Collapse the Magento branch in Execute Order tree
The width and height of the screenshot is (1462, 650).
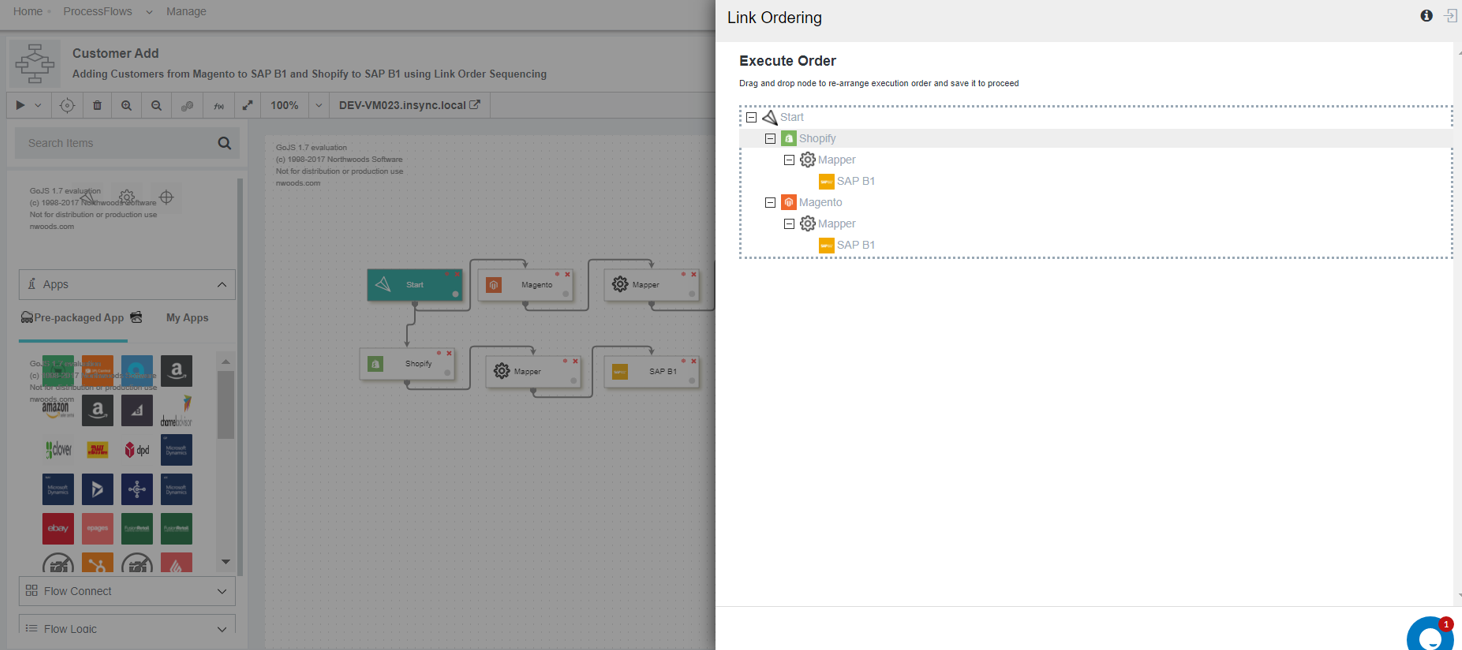[x=770, y=203]
